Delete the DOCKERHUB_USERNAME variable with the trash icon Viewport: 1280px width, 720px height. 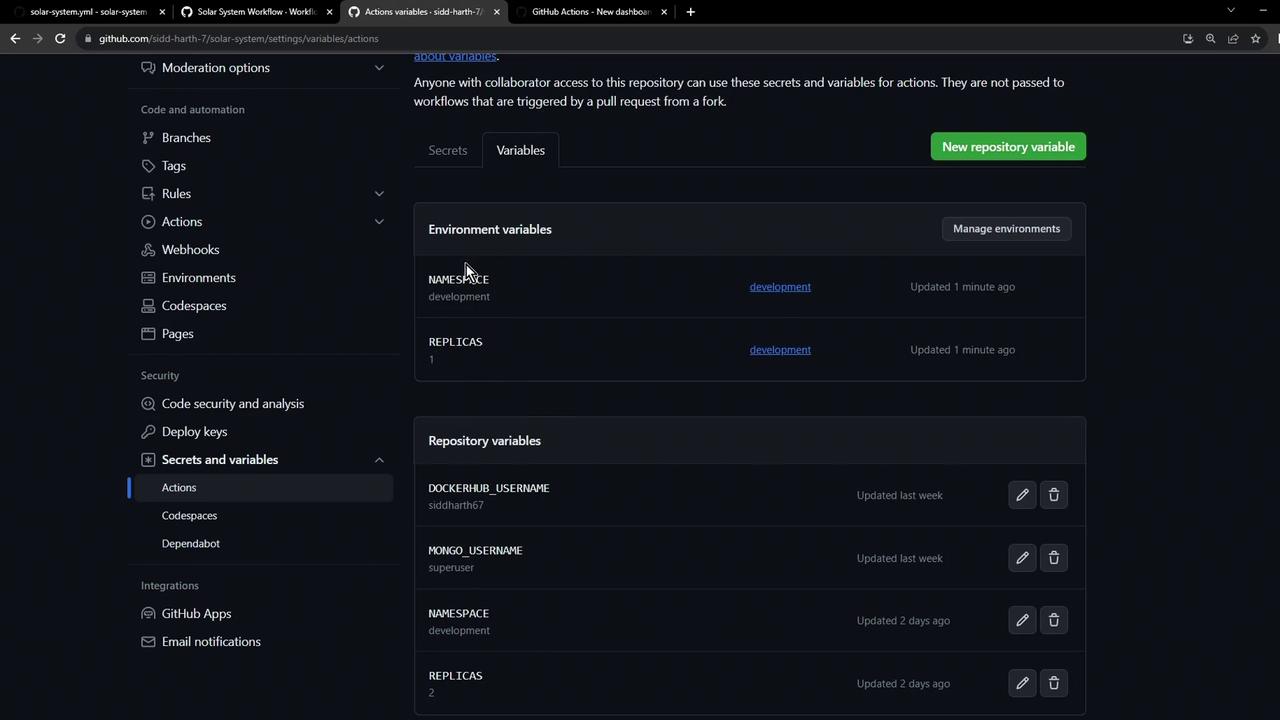[x=1054, y=495]
